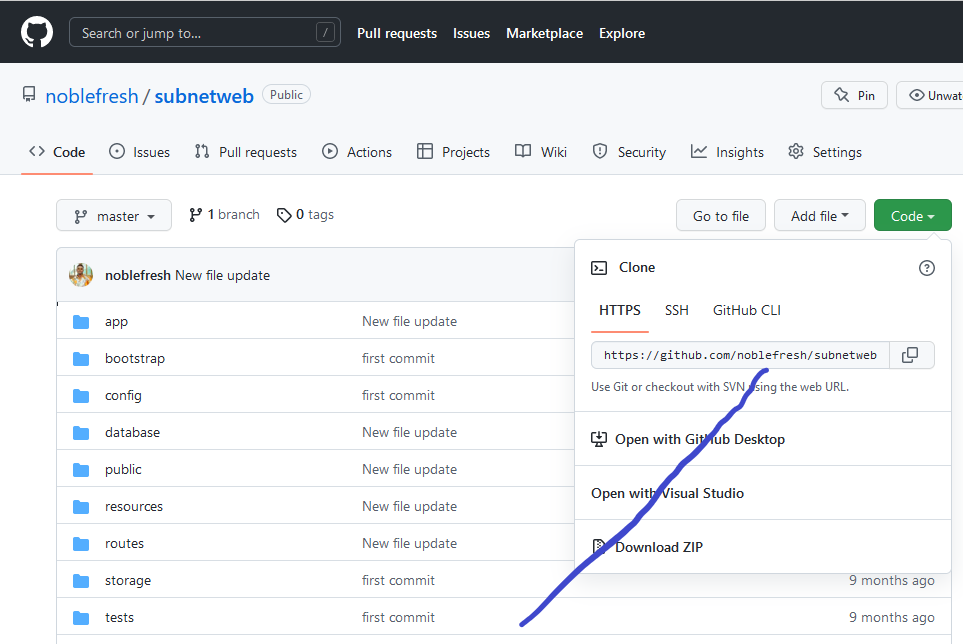Pin the repository with Pin button
This screenshot has width=963, height=644.
click(854, 95)
